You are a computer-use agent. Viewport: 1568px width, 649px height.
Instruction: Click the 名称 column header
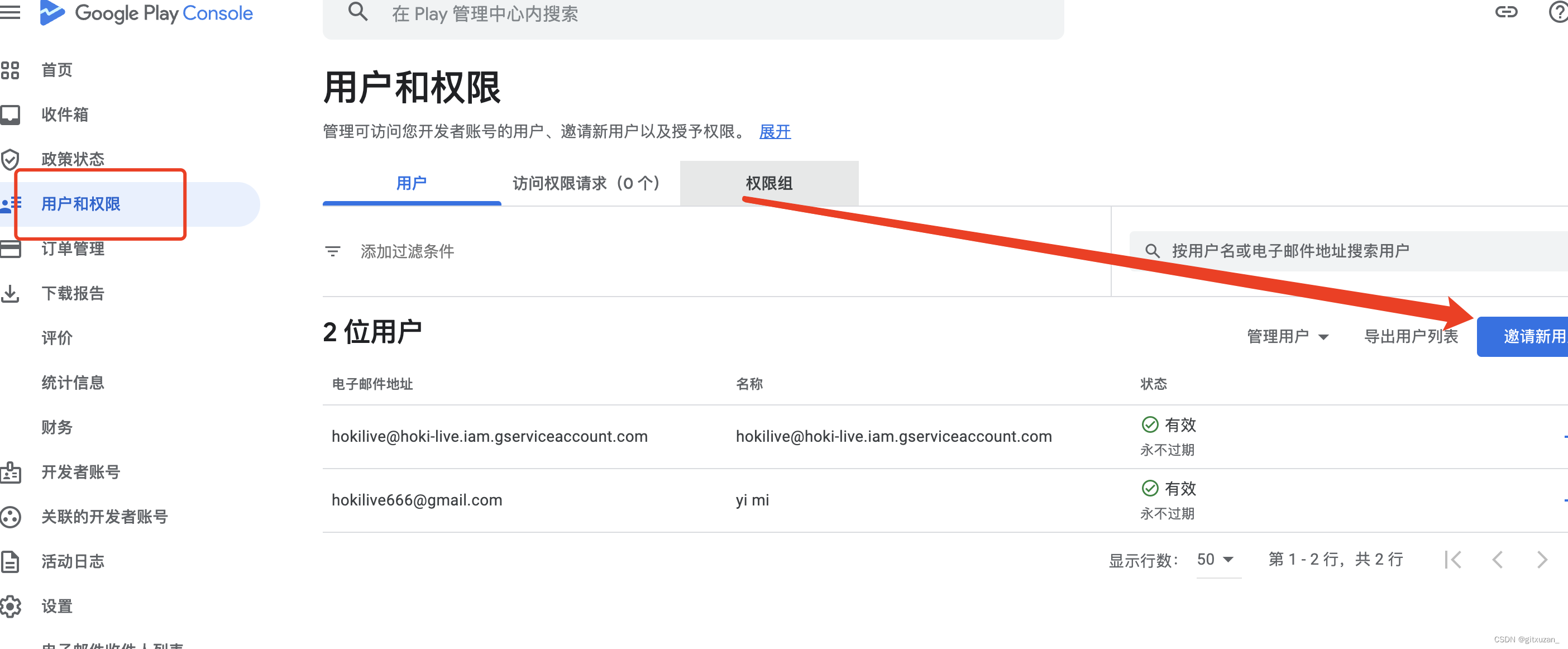749,384
